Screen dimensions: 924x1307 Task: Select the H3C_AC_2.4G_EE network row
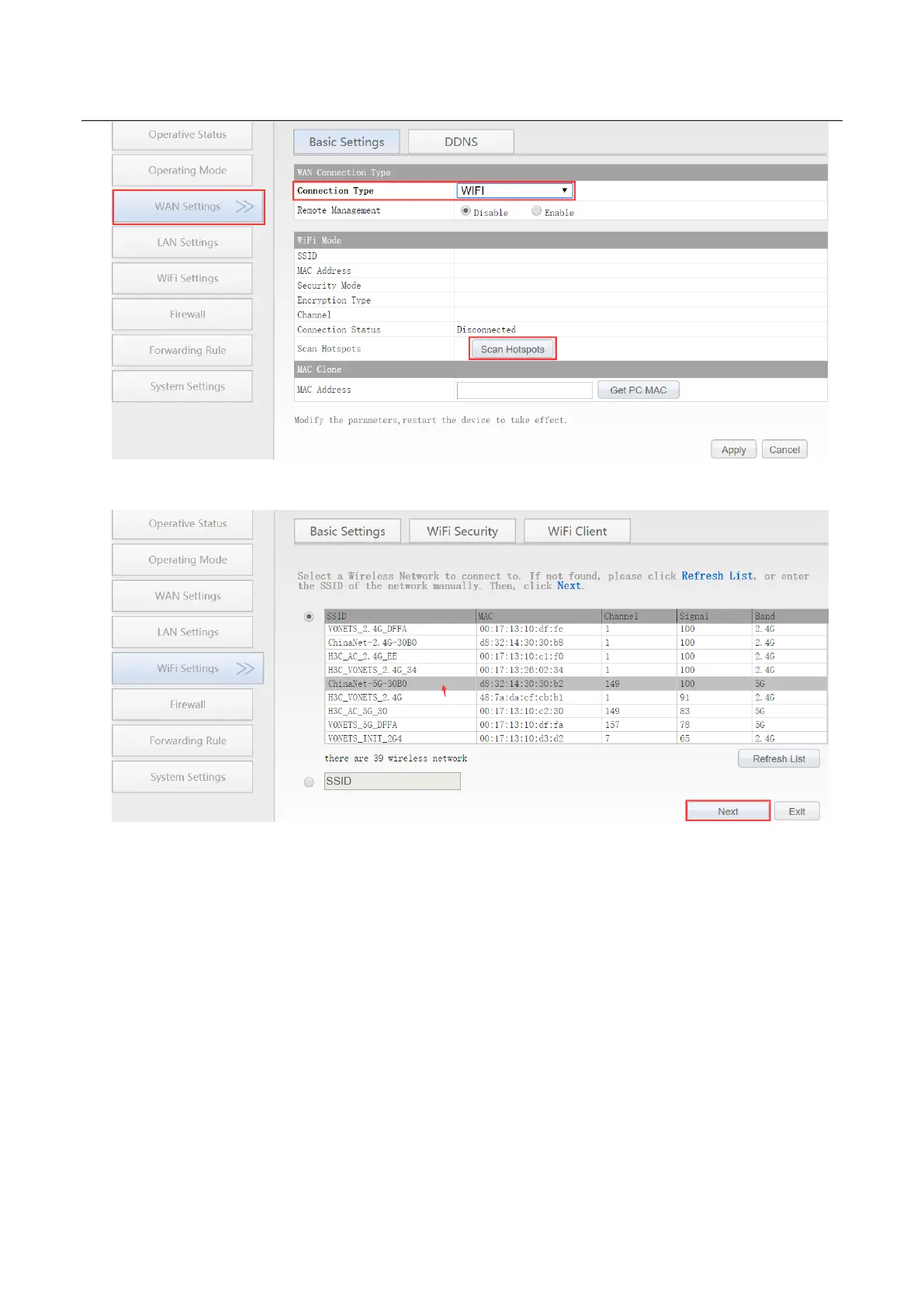click(x=576, y=657)
